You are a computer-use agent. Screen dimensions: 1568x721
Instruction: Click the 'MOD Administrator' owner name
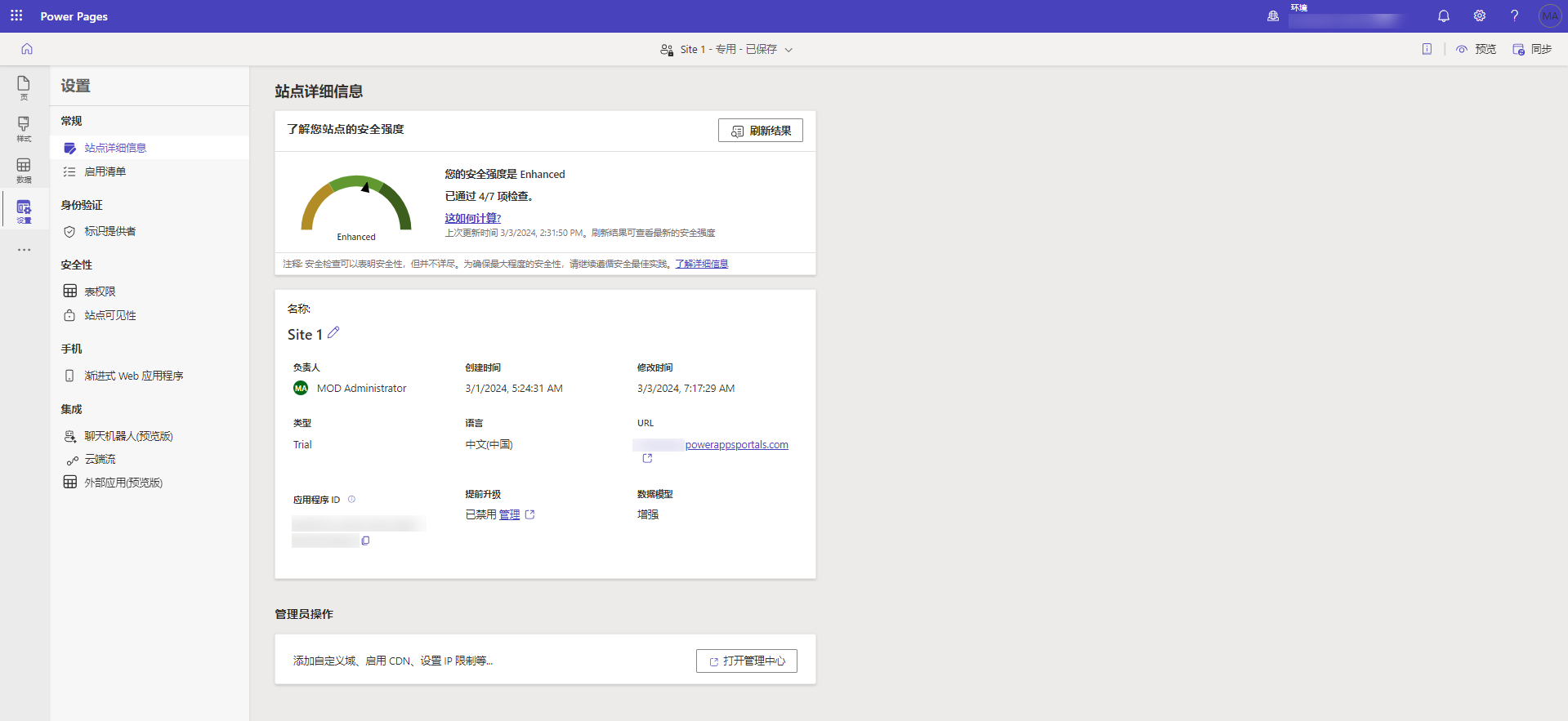361,389
